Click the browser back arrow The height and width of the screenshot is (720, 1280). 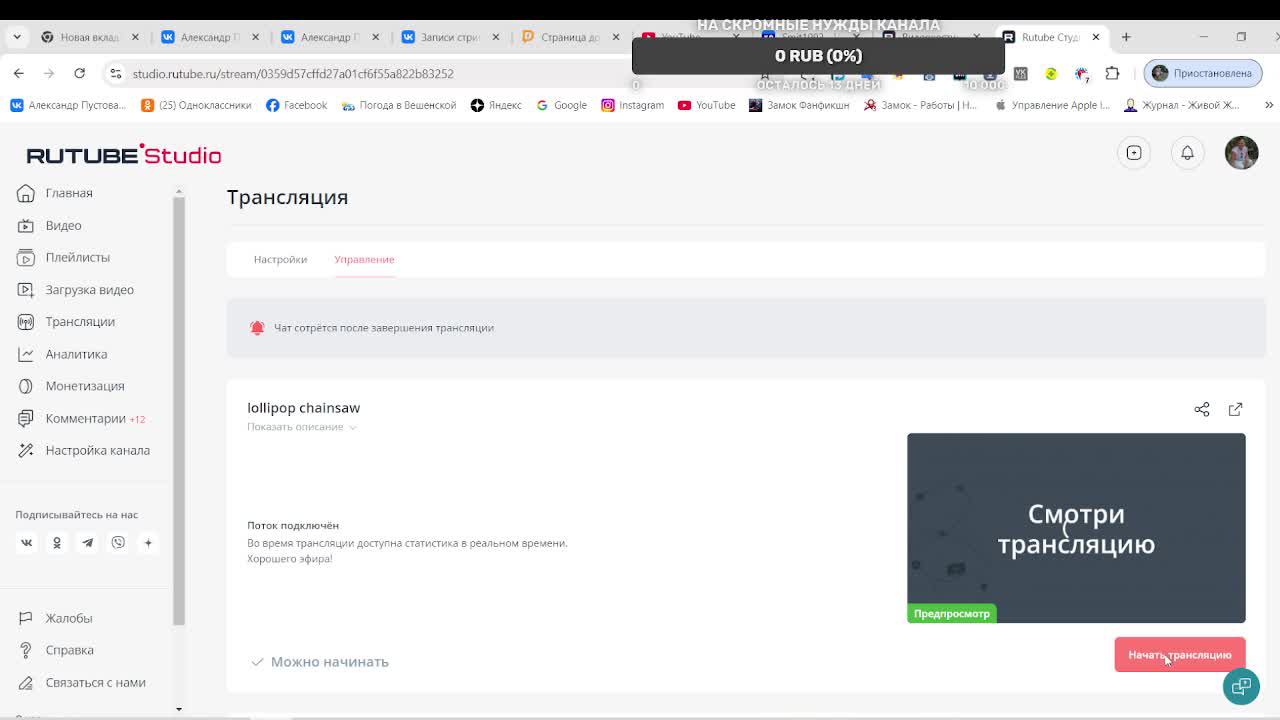(19, 74)
